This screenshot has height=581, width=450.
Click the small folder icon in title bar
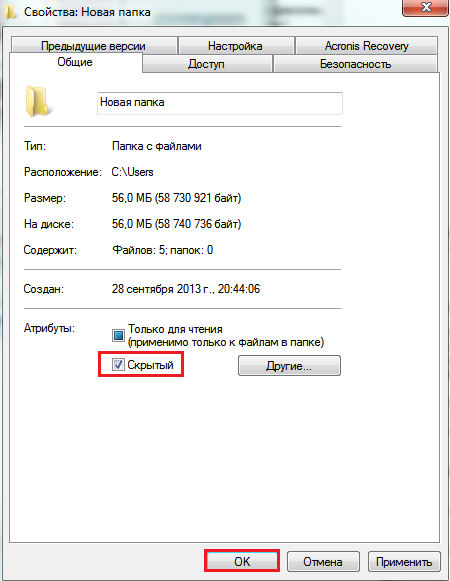[11, 11]
